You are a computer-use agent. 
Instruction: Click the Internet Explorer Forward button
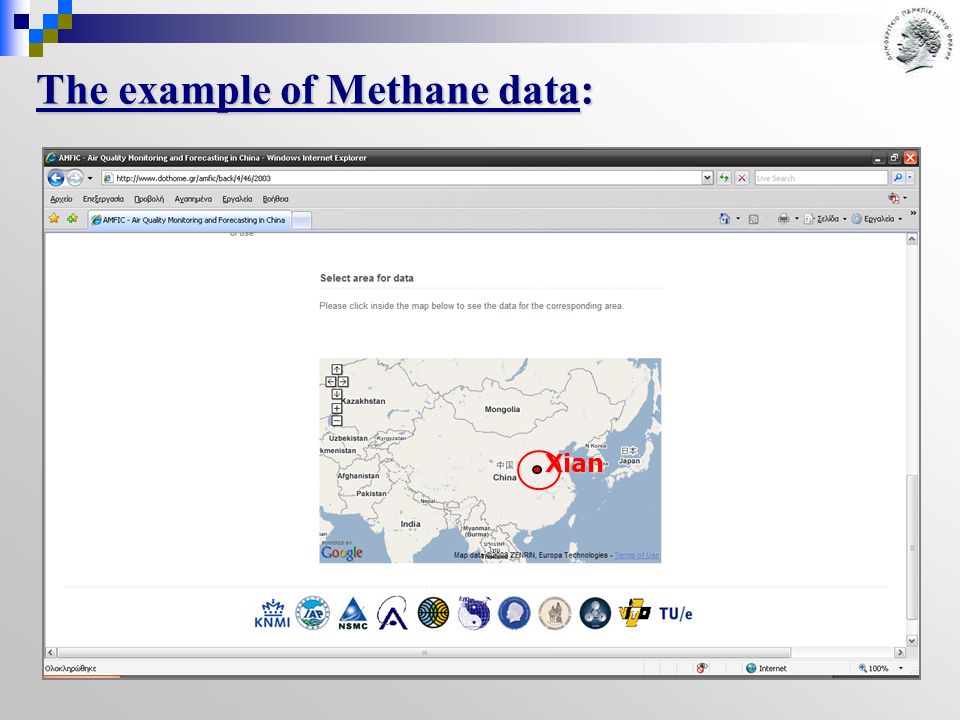point(75,178)
